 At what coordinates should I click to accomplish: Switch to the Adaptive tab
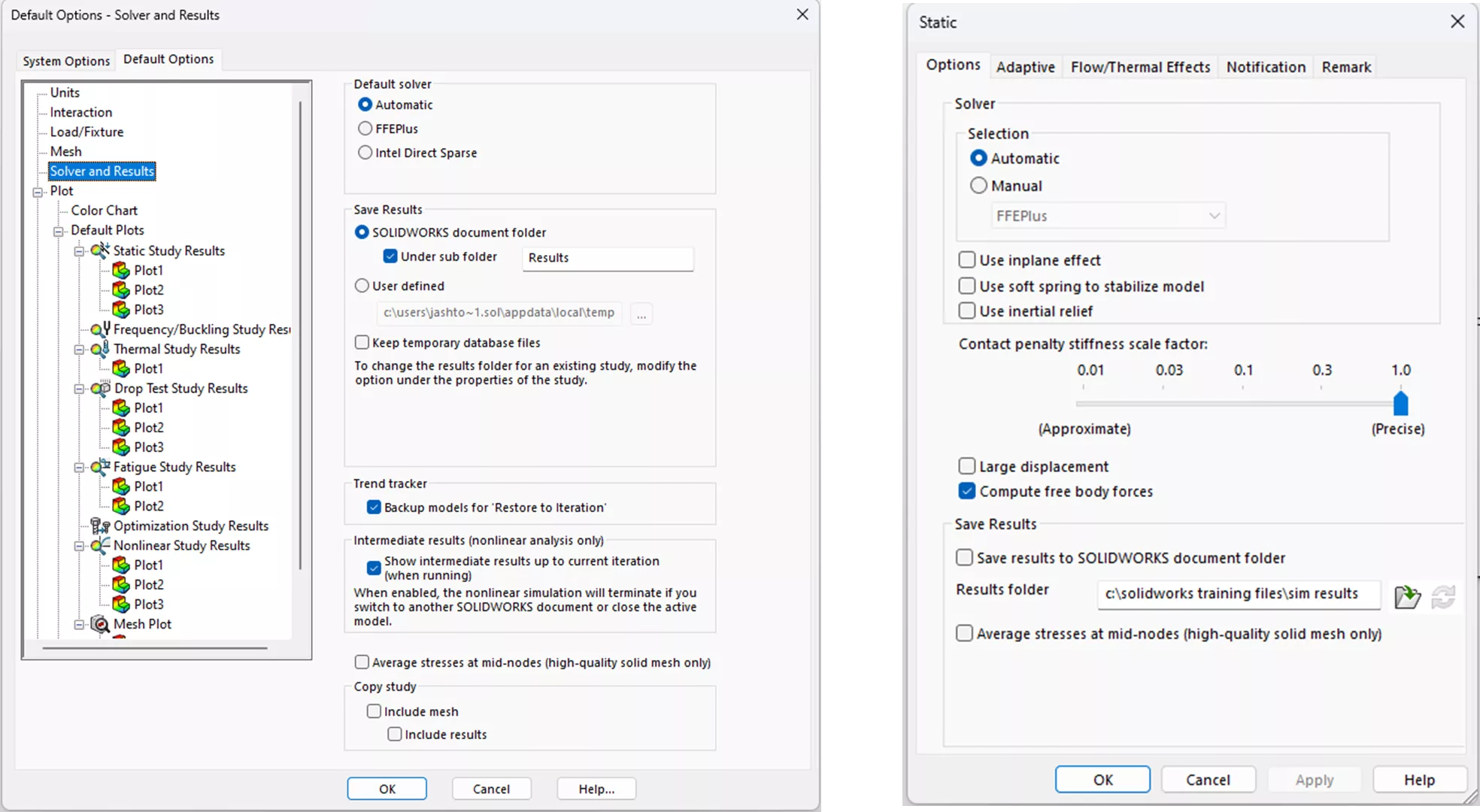[x=1025, y=67]
